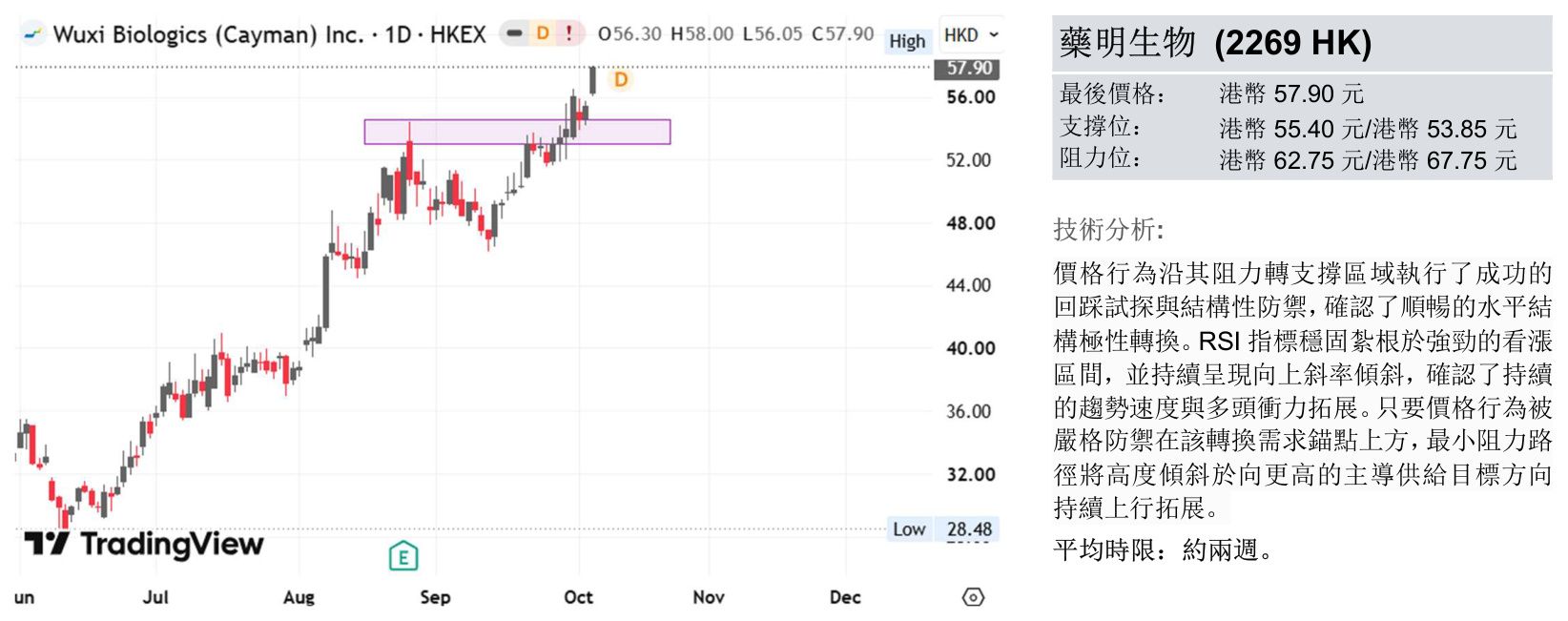Click the 40.00 price axis label
1568x621 pixels.
point(971,348)
